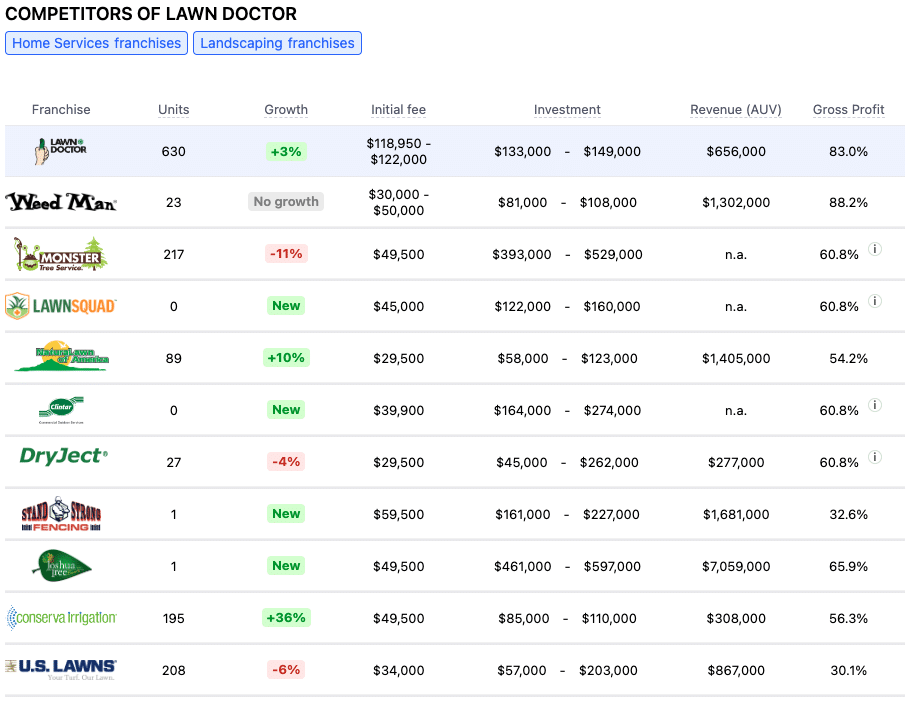Click New badge in Stand Strong Fencing row

tap(286, 513)
